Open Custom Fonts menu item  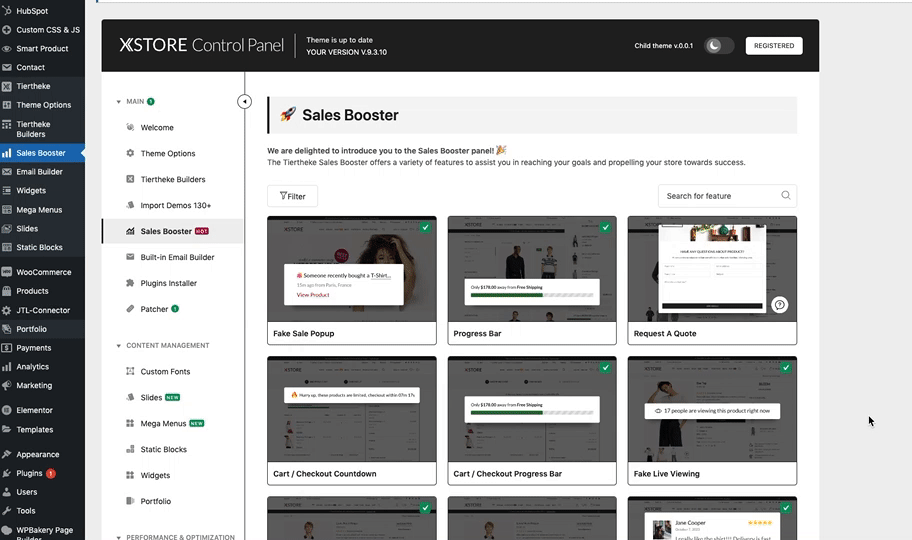165,371
